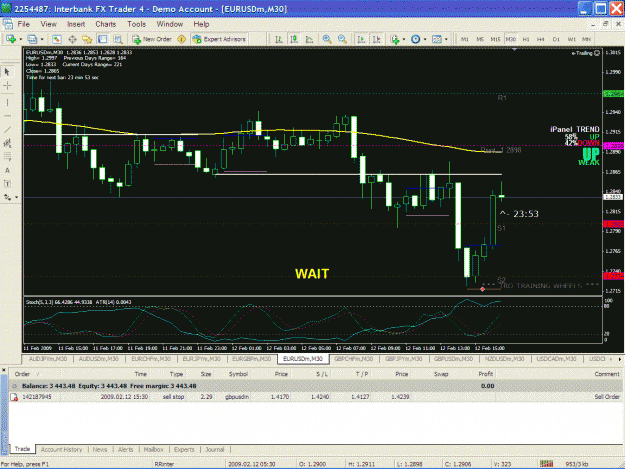This screenshot has width=625, height=469.
Task: Select the H1 timeframe
Action: 526,39
